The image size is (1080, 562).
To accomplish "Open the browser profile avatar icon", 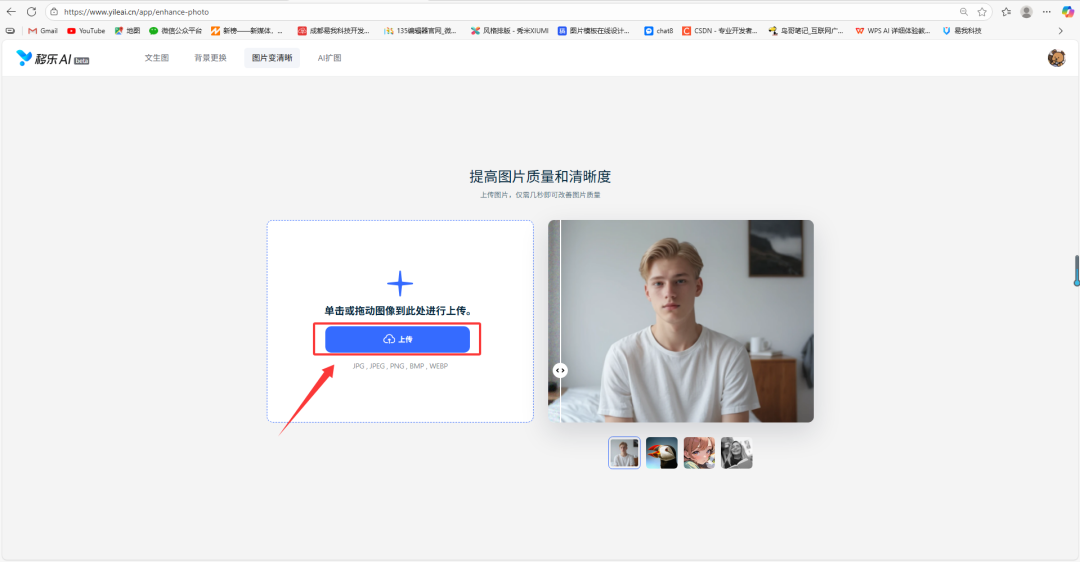I will point(1026,12).
